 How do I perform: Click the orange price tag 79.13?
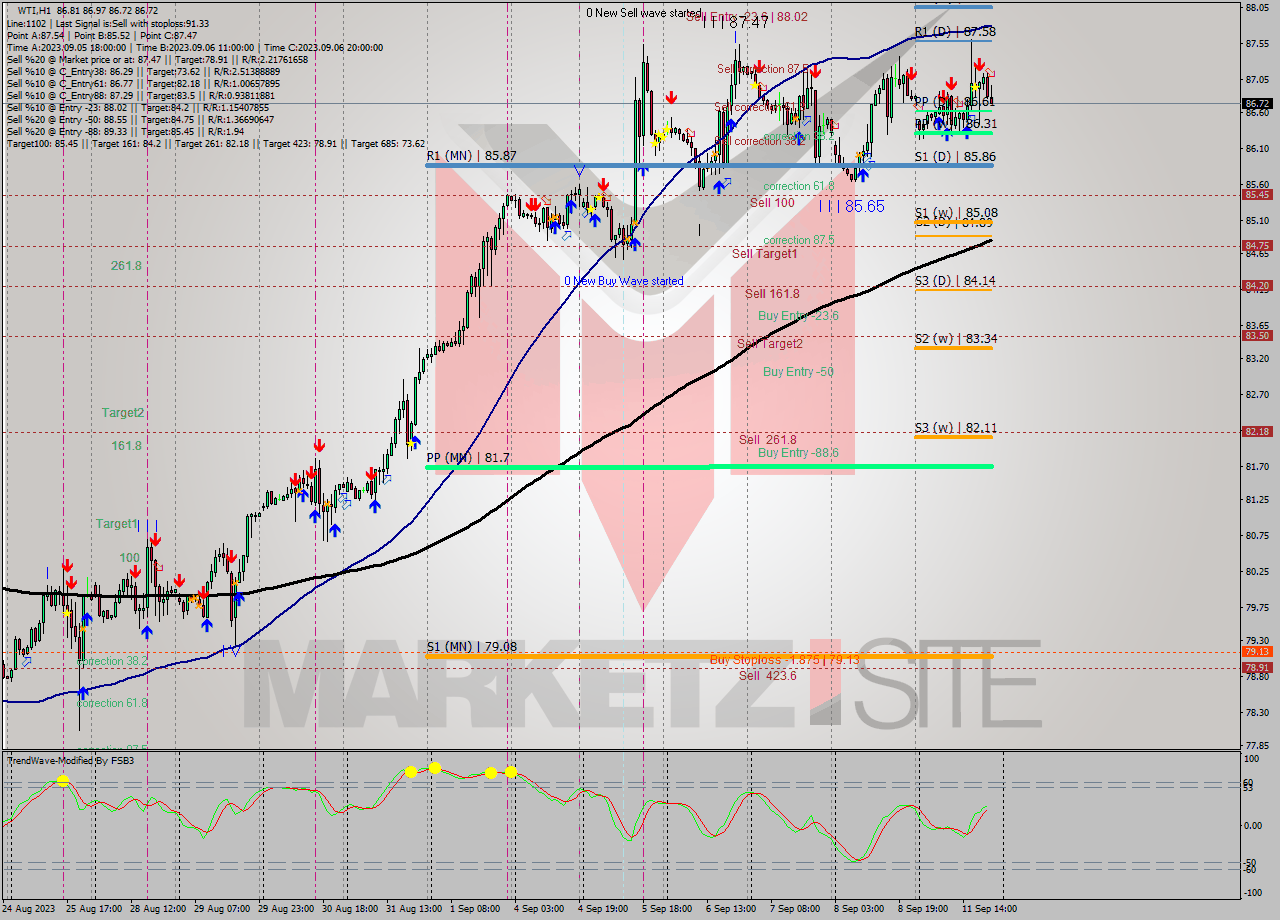(1258, 652)
